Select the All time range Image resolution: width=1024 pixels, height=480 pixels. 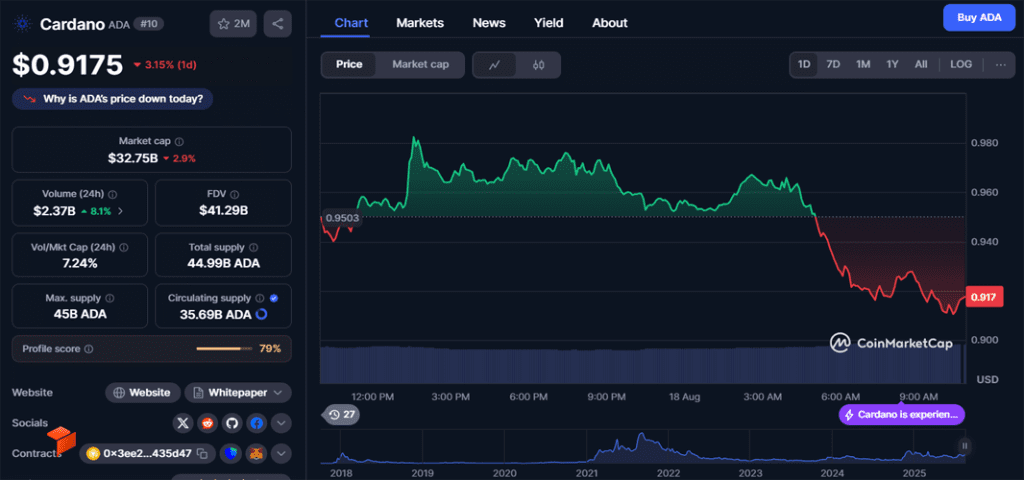[x=921, y=65]
